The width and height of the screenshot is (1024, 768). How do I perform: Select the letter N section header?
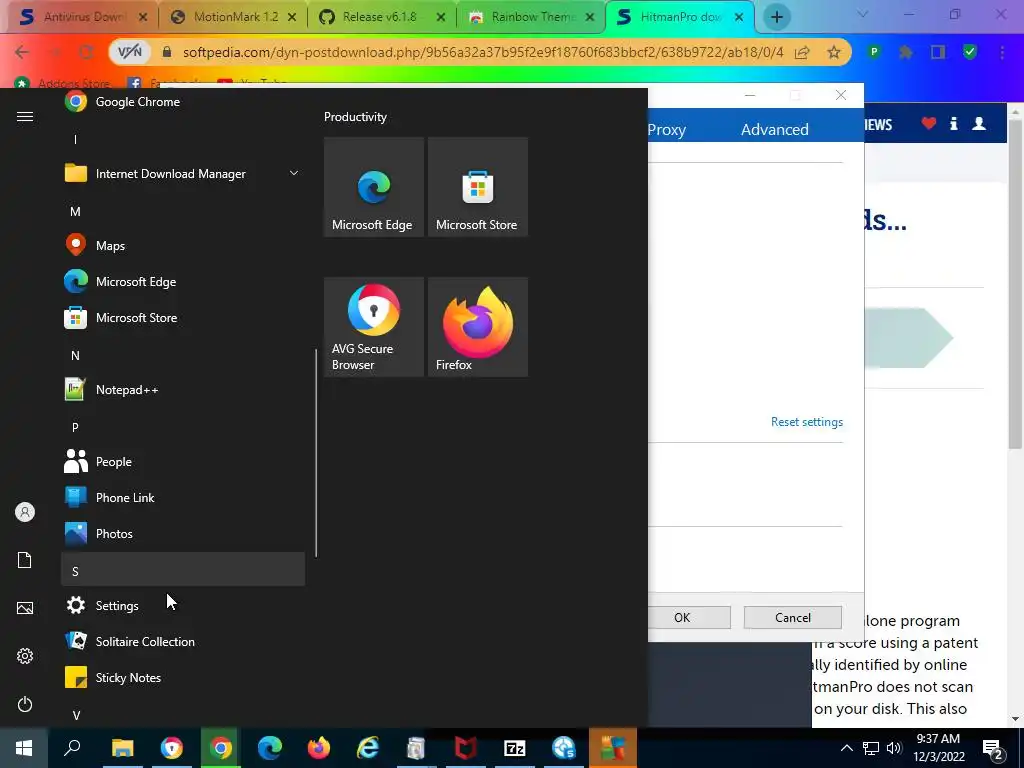[x=75, y=355]
